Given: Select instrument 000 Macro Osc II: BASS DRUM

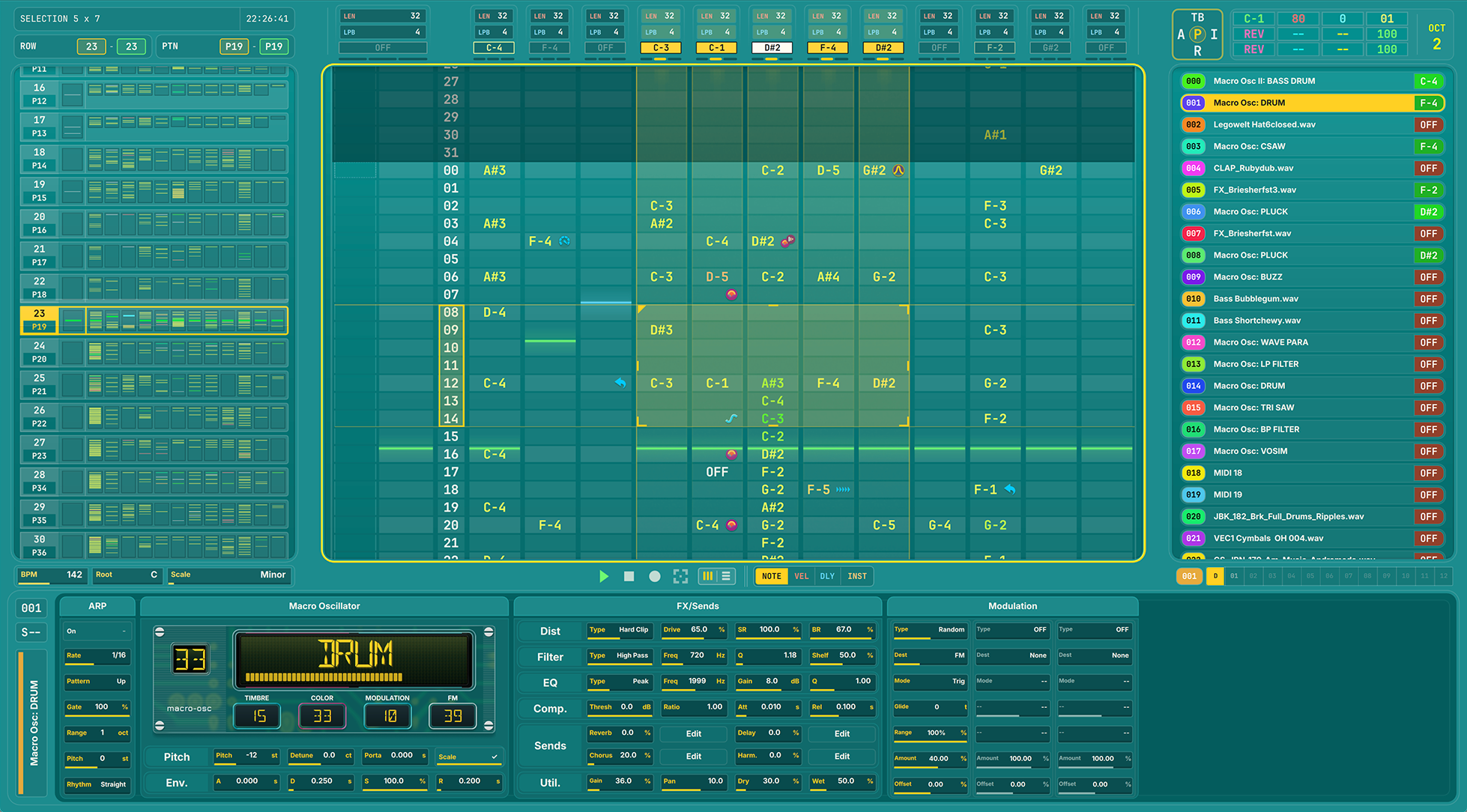Looking at the screenshot, I should pos(1312,81).
